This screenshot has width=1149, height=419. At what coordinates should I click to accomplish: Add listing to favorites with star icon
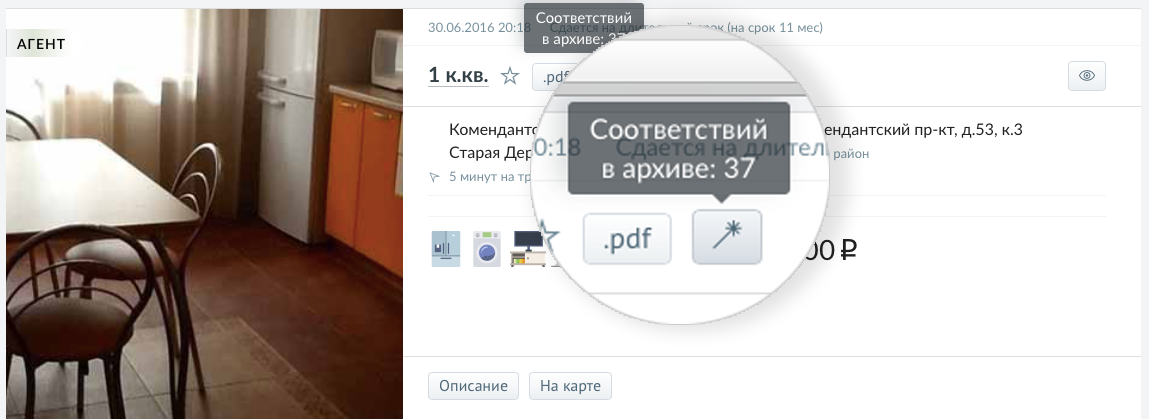pos(510,75)
